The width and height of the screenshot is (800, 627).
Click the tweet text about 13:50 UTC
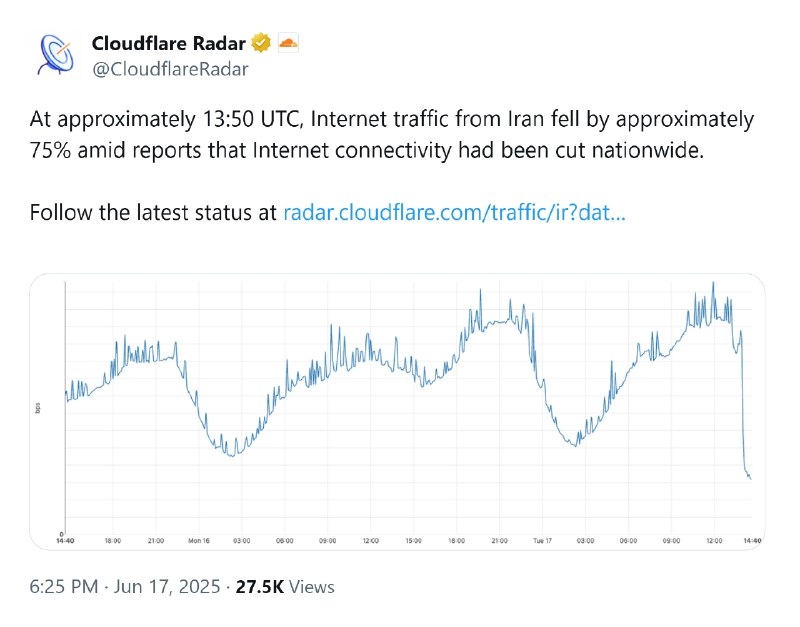click(391, 135)
